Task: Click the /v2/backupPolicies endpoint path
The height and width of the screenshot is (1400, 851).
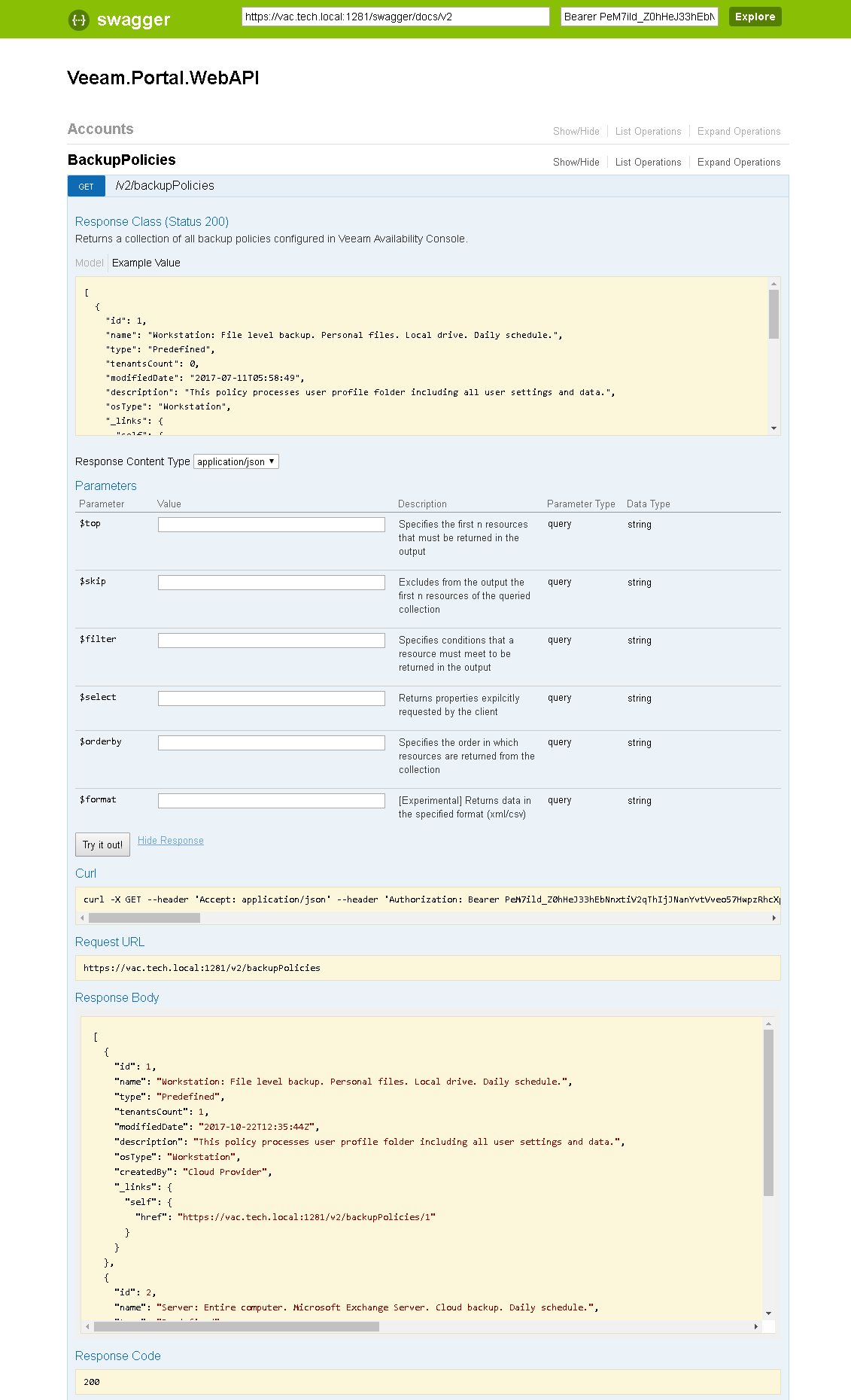Action: pos(165,186)
